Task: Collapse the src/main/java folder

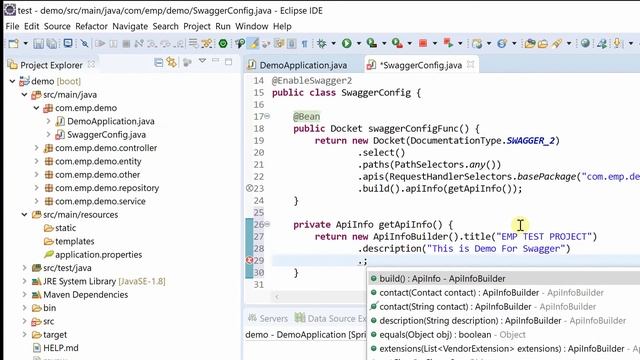Action: (24, 95)
